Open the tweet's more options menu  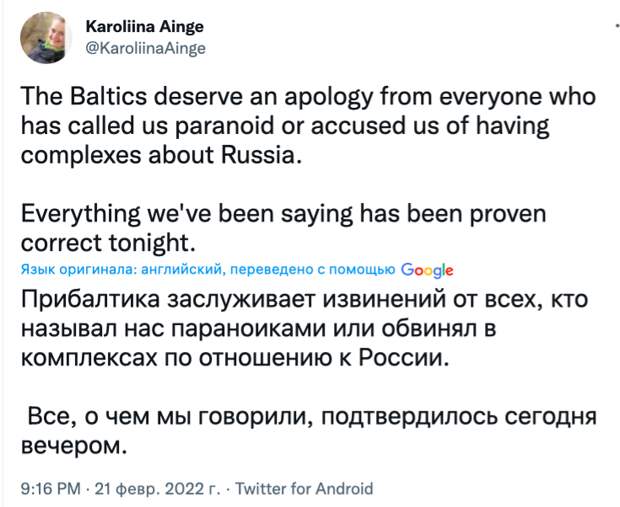click(618, 25)
